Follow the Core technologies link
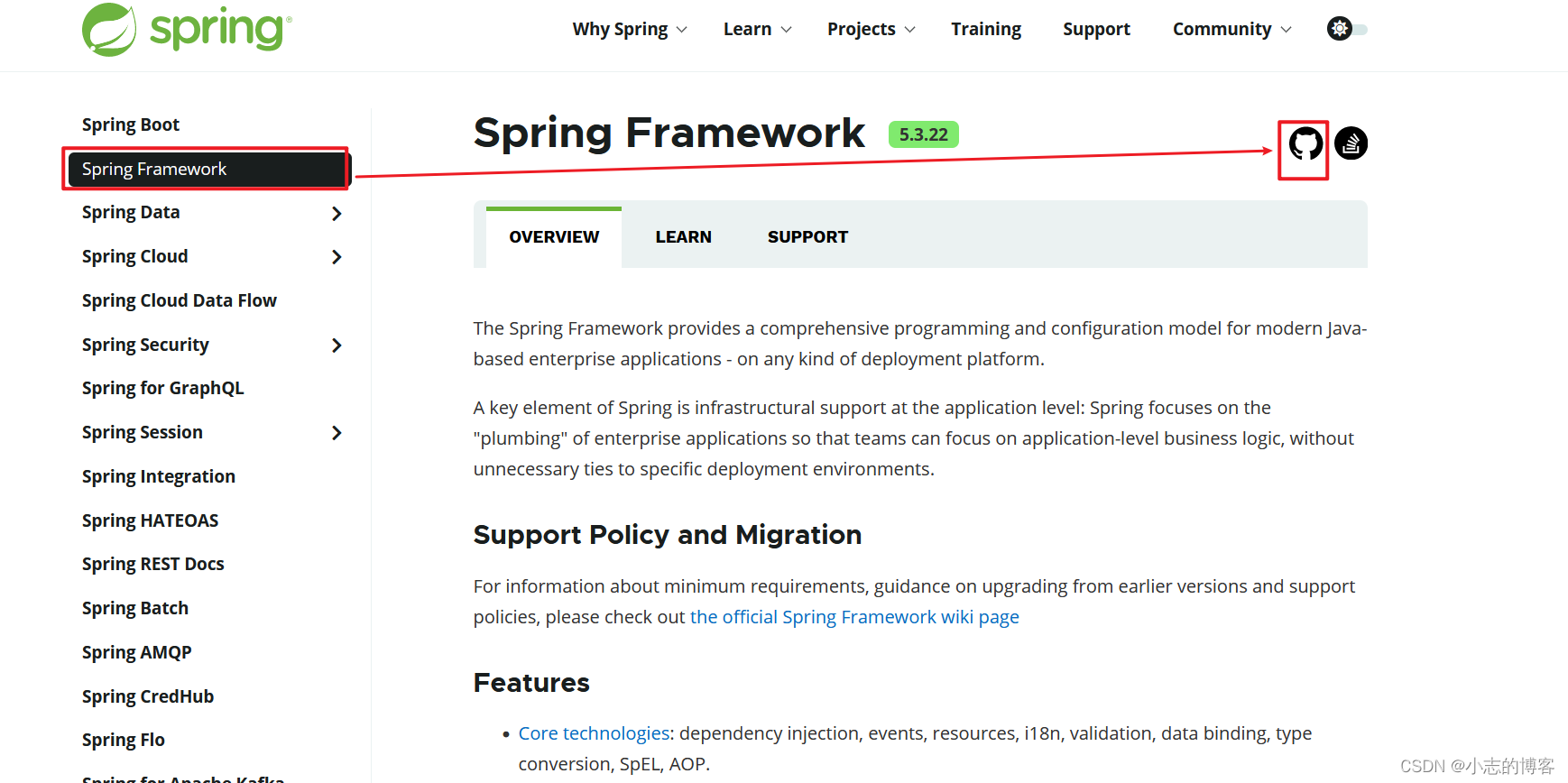Image resolution: width=1568 pixels, height=783 pixels. (x=594, y=733)
